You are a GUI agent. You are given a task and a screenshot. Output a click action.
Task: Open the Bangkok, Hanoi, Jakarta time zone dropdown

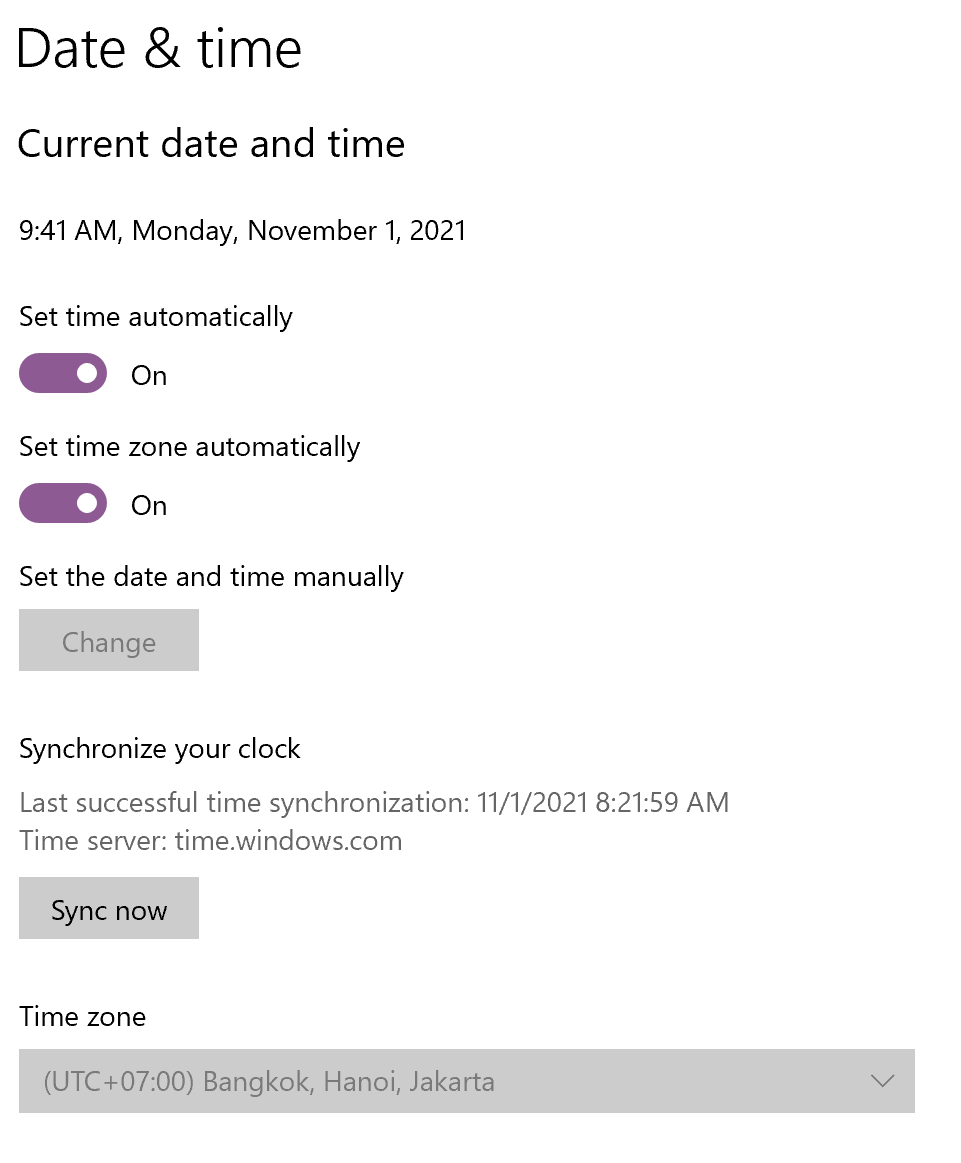pos(466,1081)
